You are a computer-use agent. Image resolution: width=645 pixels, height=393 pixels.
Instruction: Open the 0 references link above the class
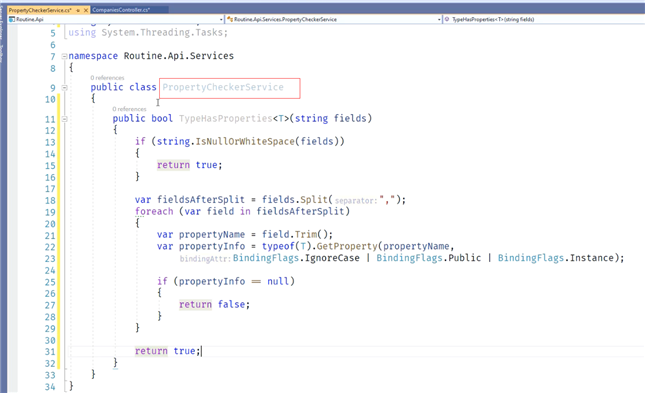(107, 78)
